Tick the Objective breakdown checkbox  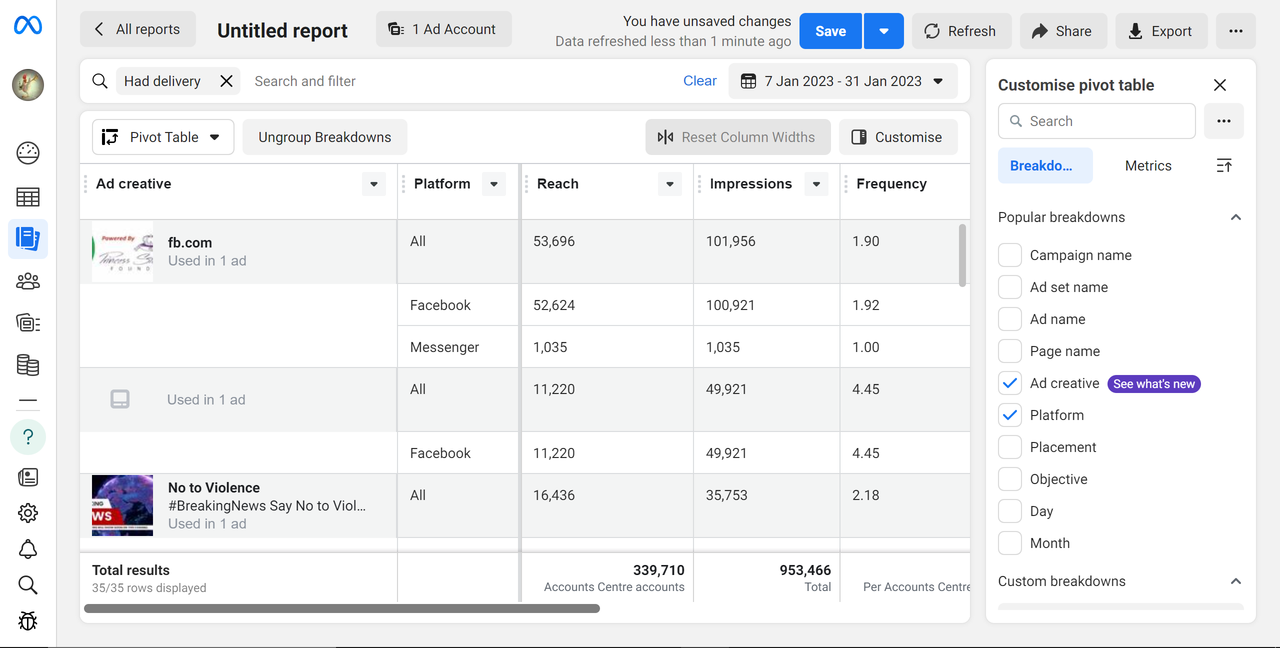tap(1010, 479)
